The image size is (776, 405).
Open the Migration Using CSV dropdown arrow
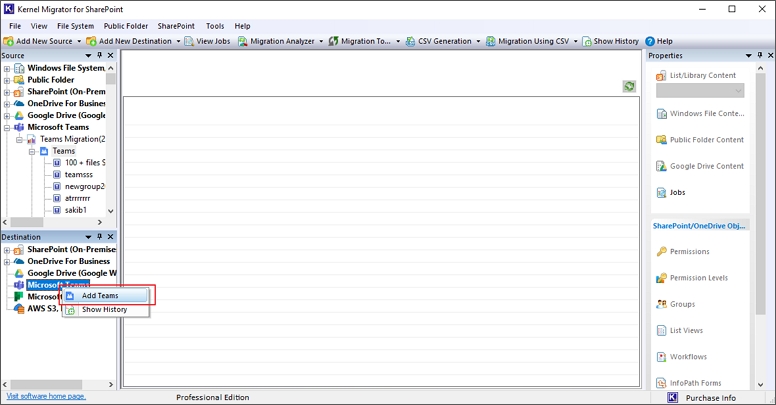576,41
